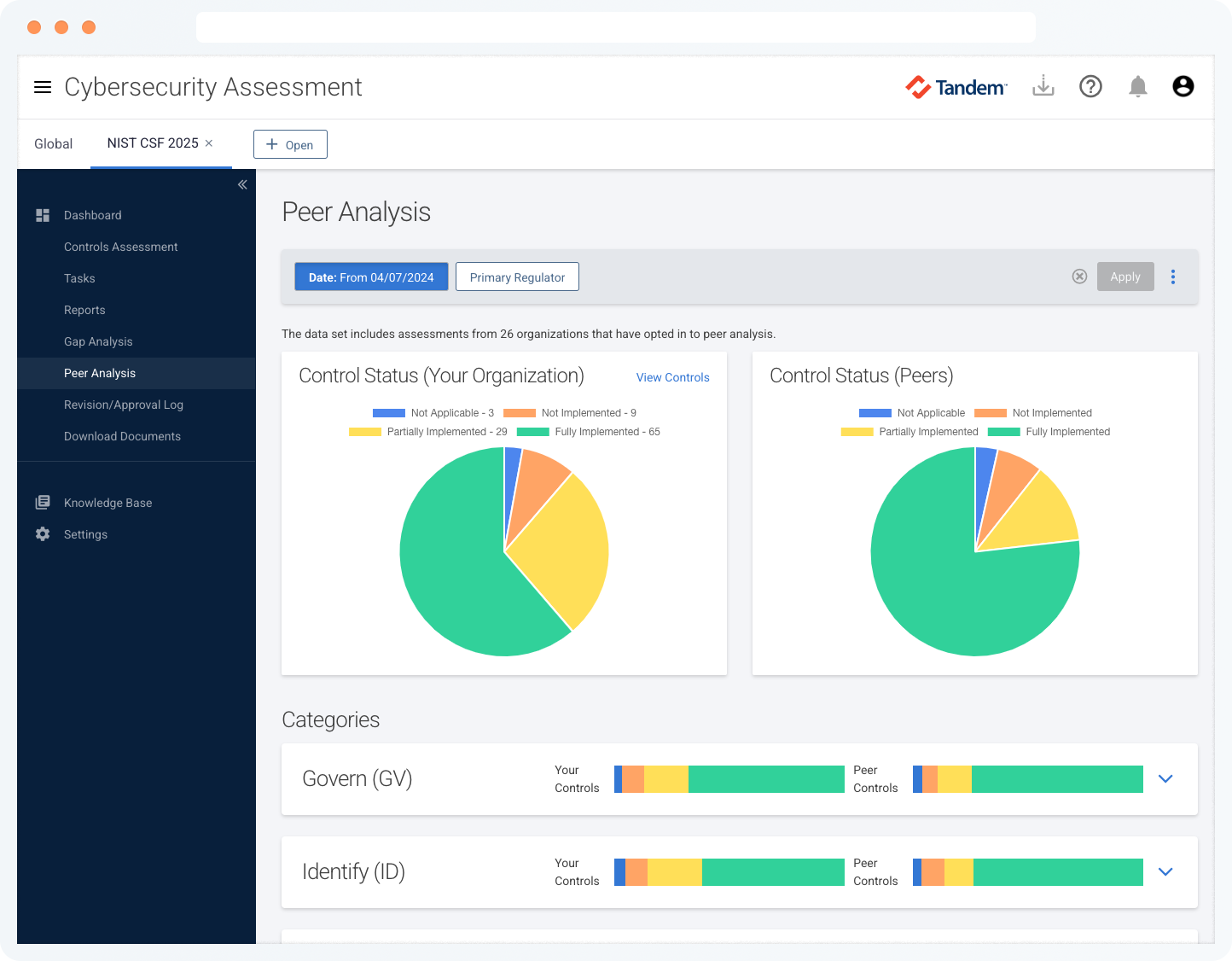Image resolution: width=1232 pixels, height=961 pixels.
Task: Toggle Not Applicable legend in your organization chart
Action: click(x=433, y=413)
